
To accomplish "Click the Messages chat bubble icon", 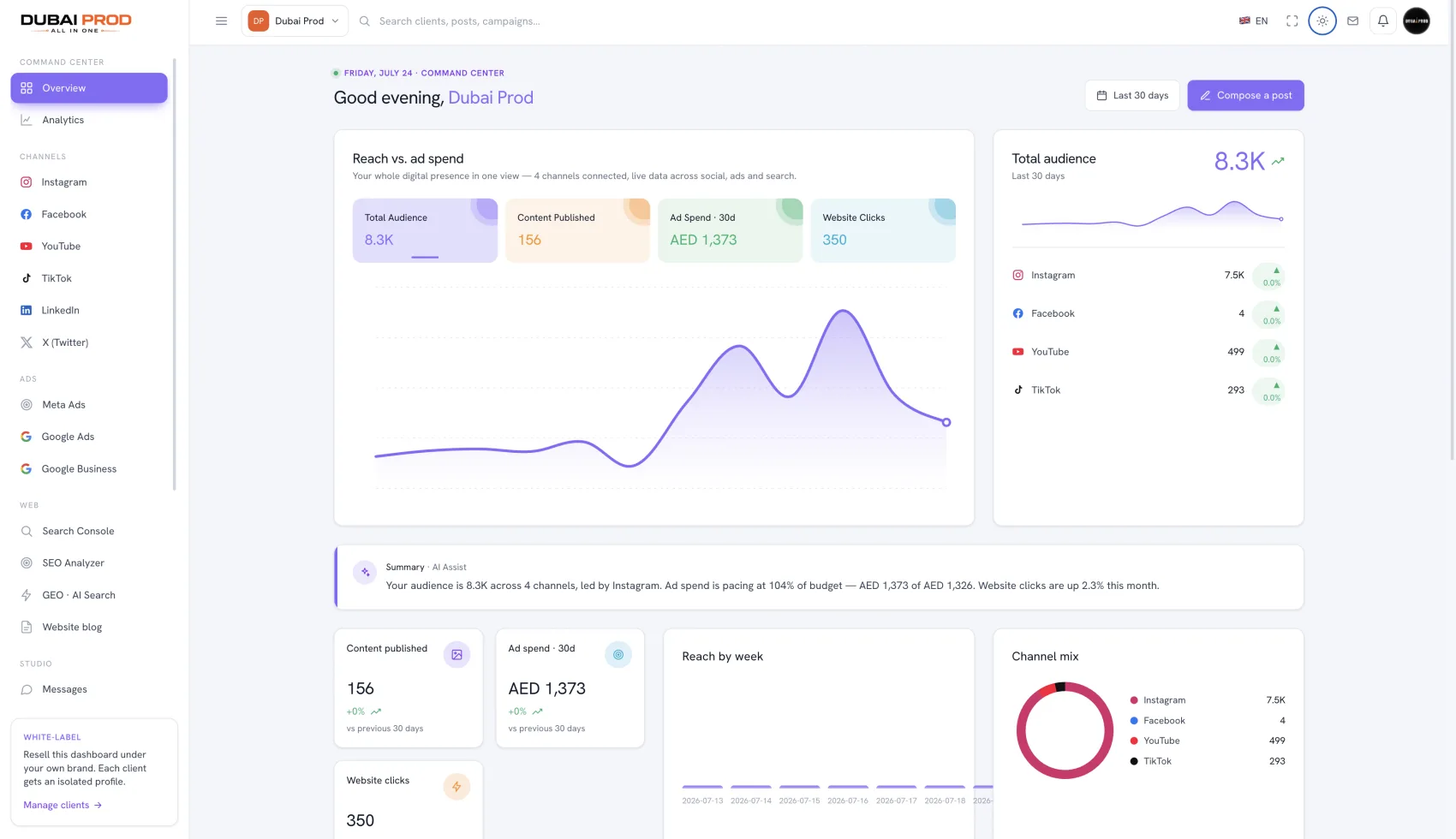I will coord(27,689).
